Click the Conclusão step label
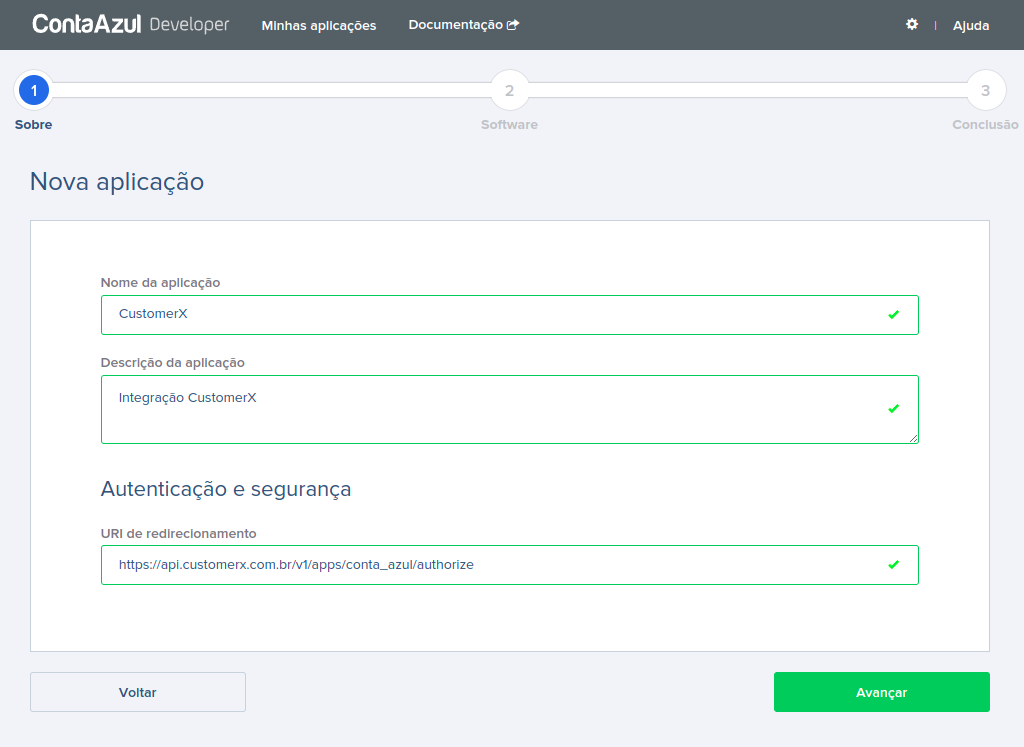 coord(985,125)
